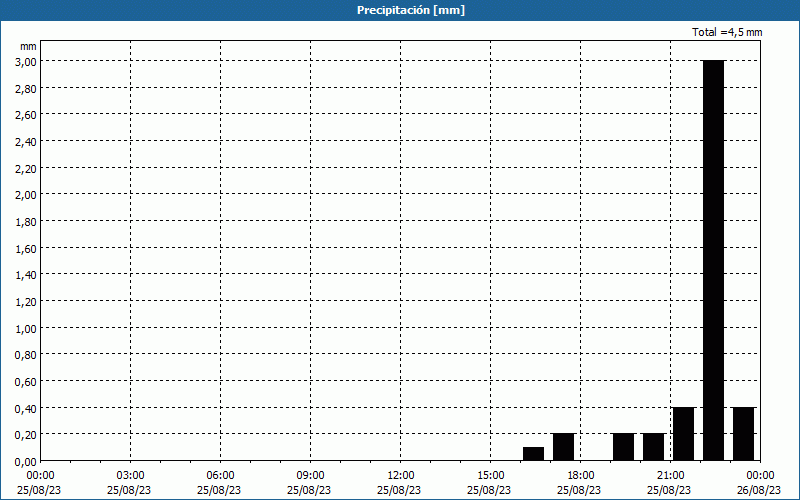This screenshot has height=500, width=800.
Task: Click the 1,00 y-axis label
Action: click(26, 329)
